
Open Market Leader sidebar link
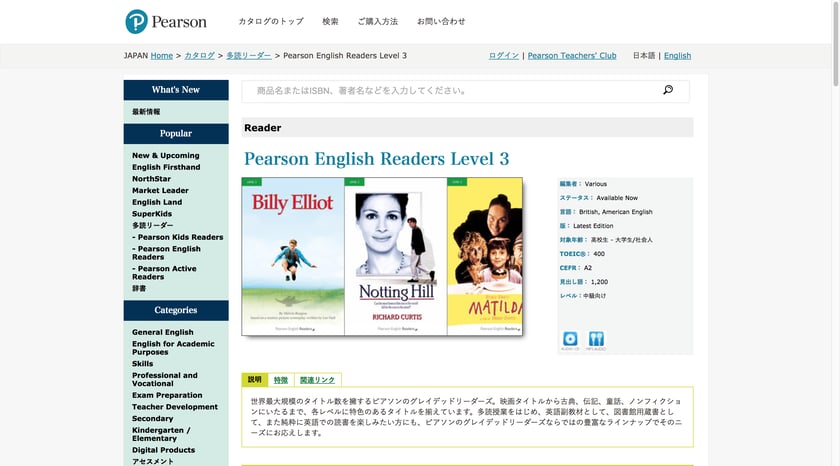pos(160,191)
